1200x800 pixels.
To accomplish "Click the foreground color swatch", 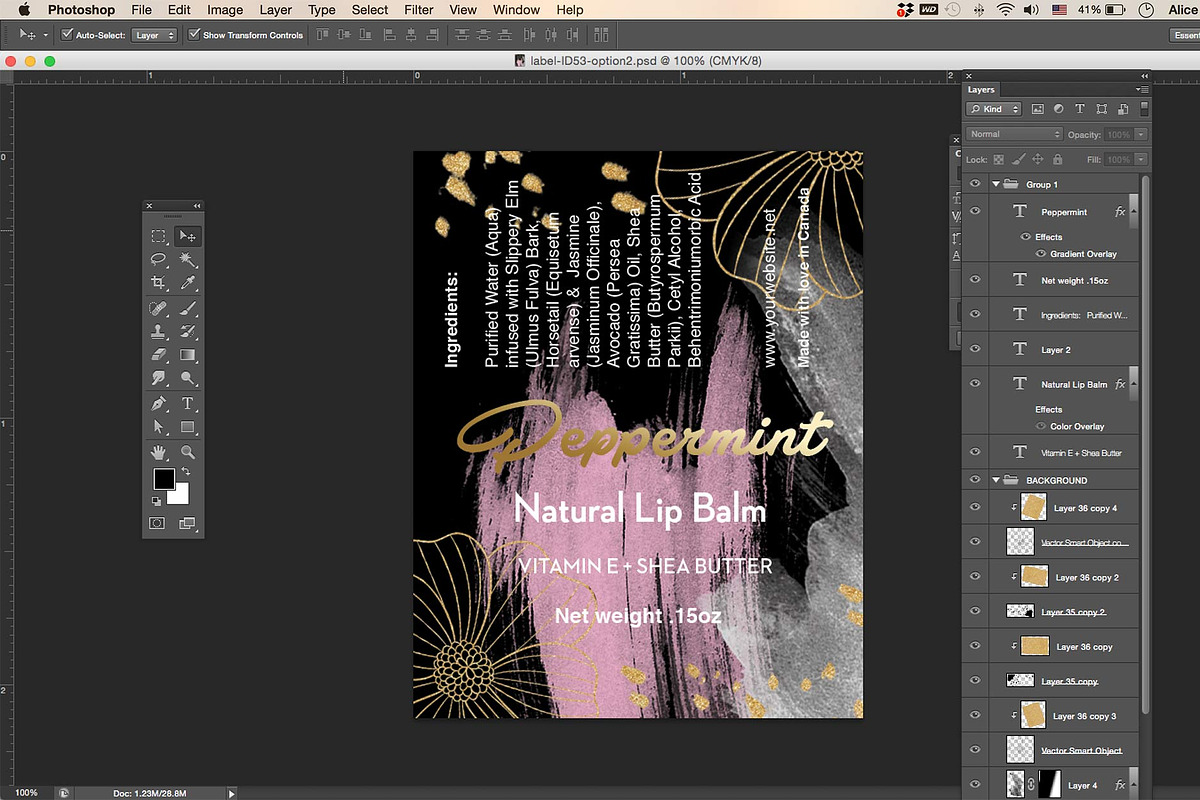I will click(163, 479).
